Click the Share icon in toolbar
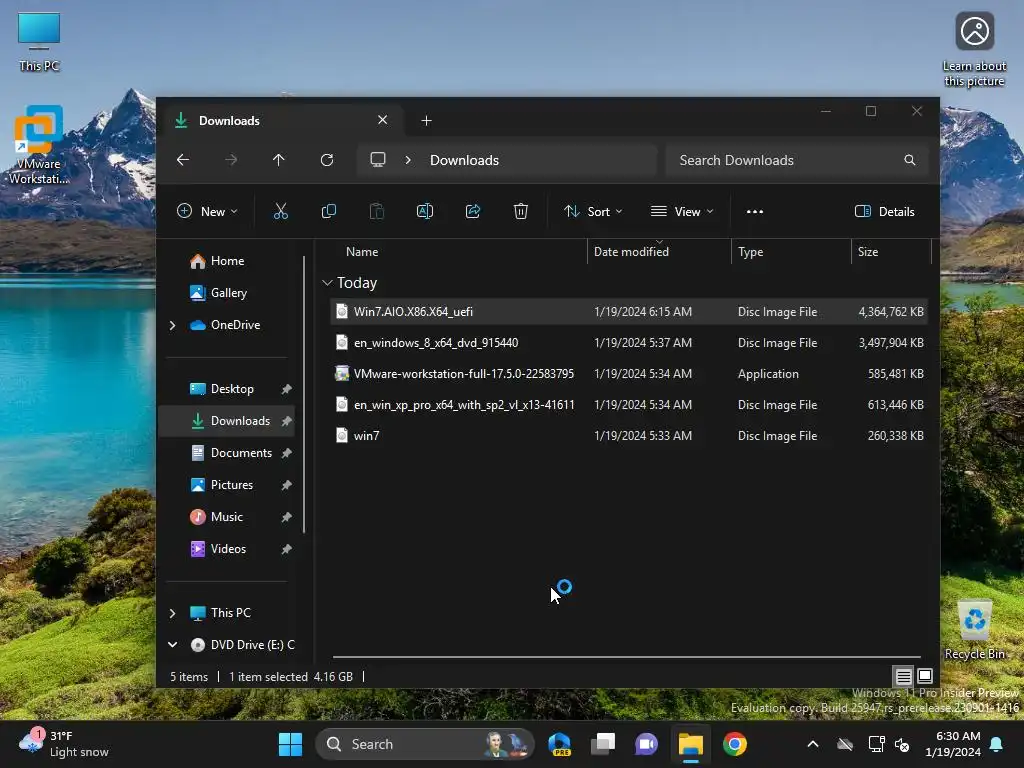Viewport: 1024px width, 768px height. 473,211
